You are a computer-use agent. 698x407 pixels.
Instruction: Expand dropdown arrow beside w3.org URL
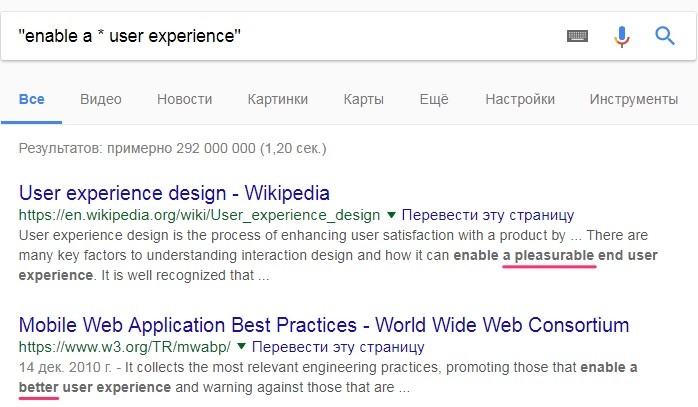tap(241, 346)
